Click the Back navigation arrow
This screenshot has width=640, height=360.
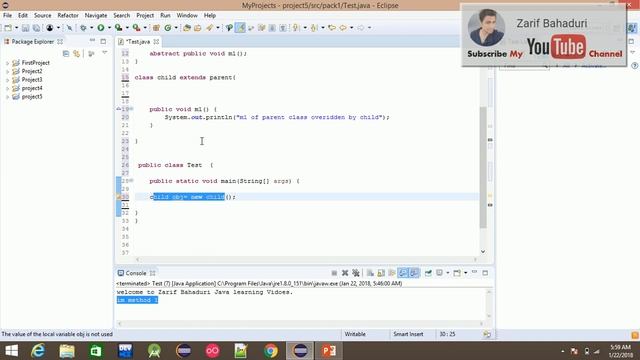[343, 28]
